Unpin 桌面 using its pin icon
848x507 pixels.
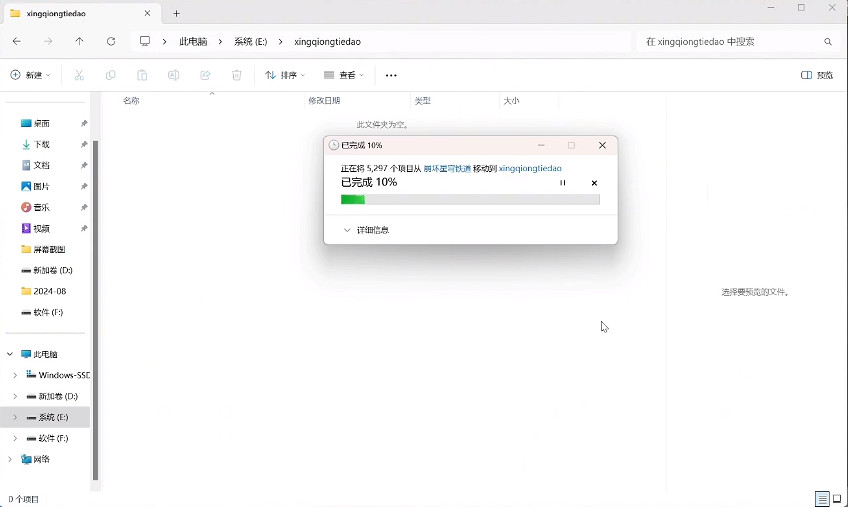(x=84, y=123)
